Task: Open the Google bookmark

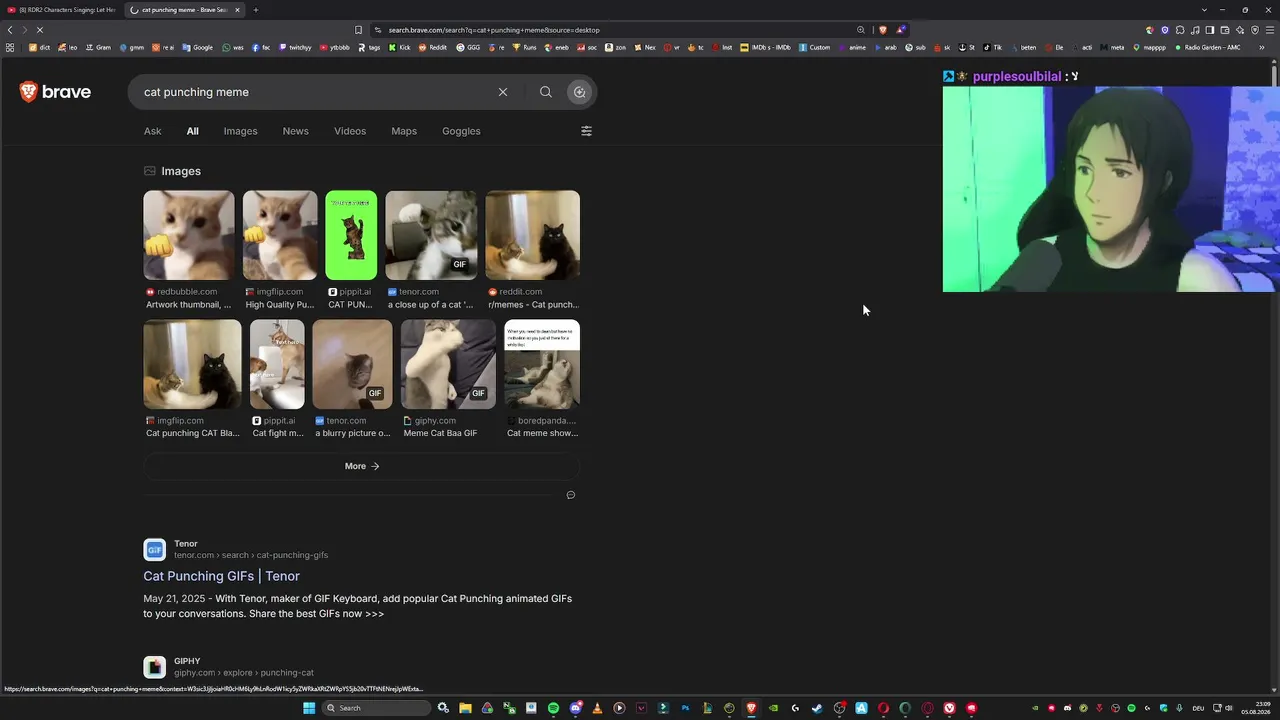Action: click(x=198, y=47)
